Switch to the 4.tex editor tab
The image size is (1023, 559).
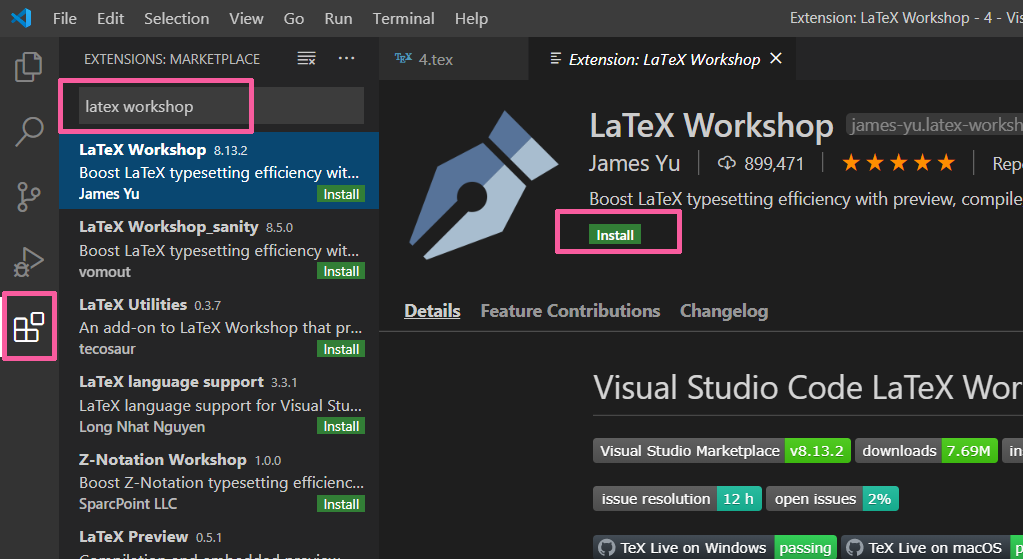click(423, 59)
